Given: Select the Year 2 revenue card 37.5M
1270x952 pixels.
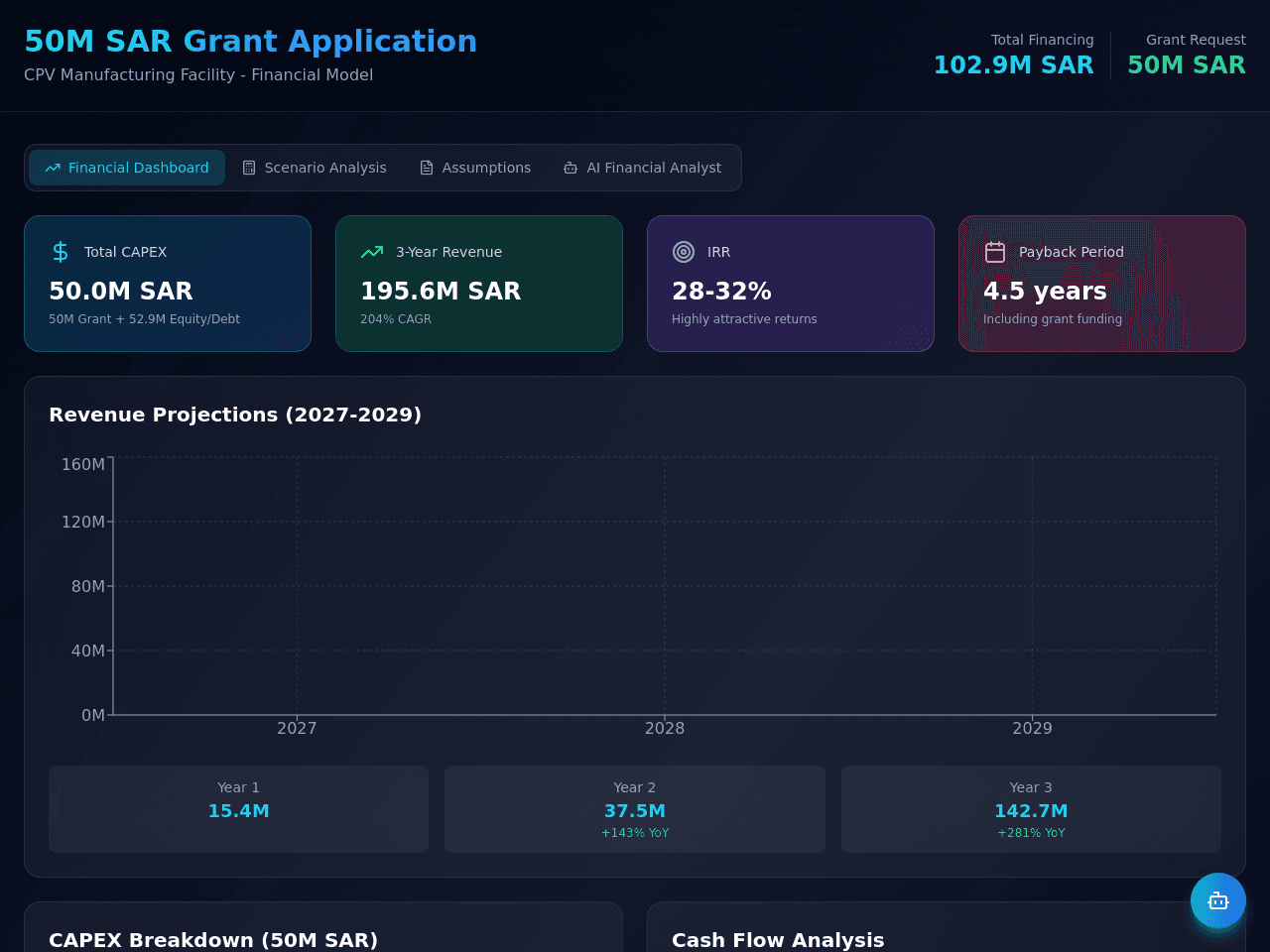Looking at the screenshot, I should [x=635, y=809].
